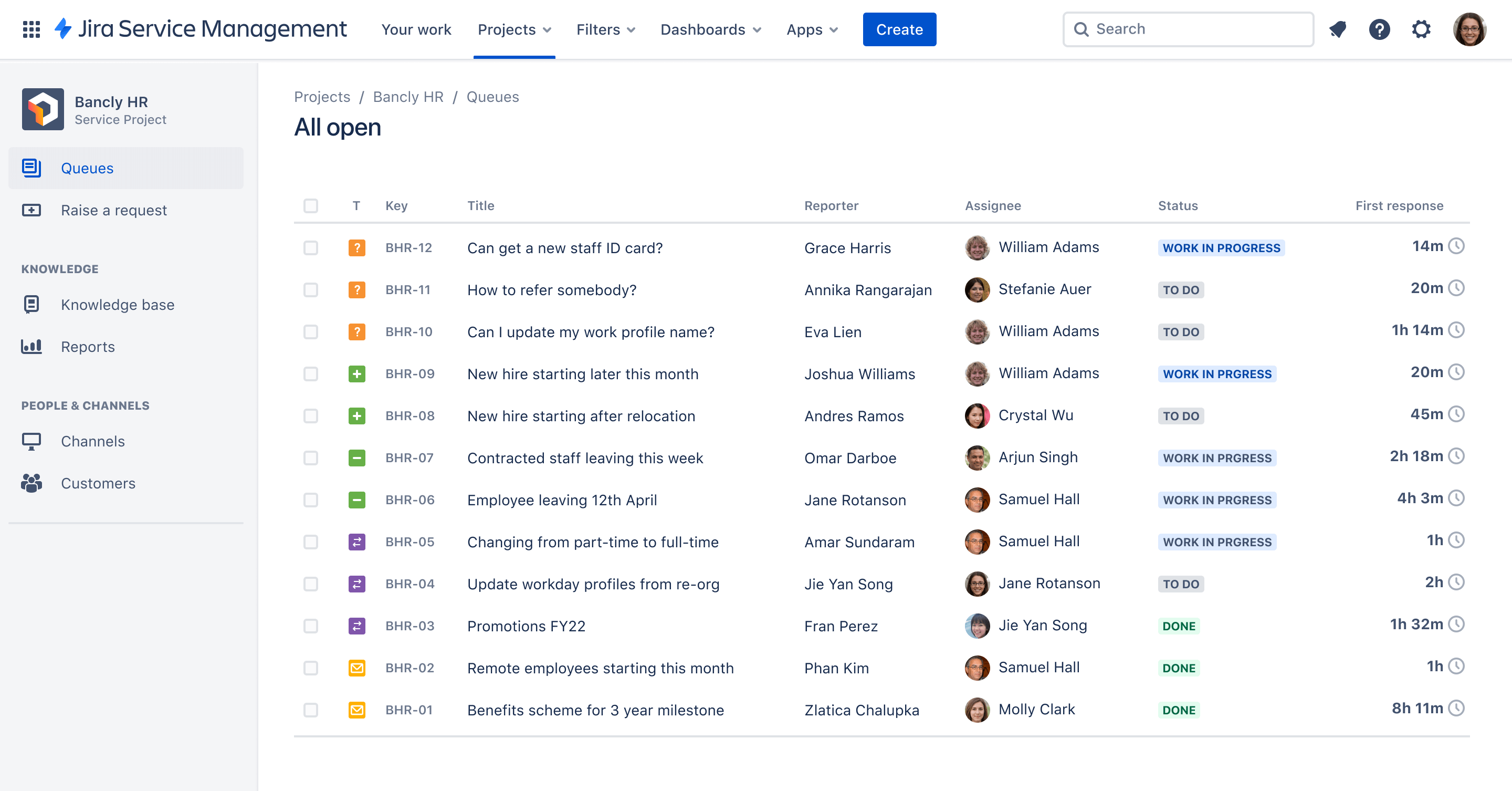Expand the Filters dropdown menu
Image resolution: width=1512 pixels, height=791 pixels.
click(604, 29)
